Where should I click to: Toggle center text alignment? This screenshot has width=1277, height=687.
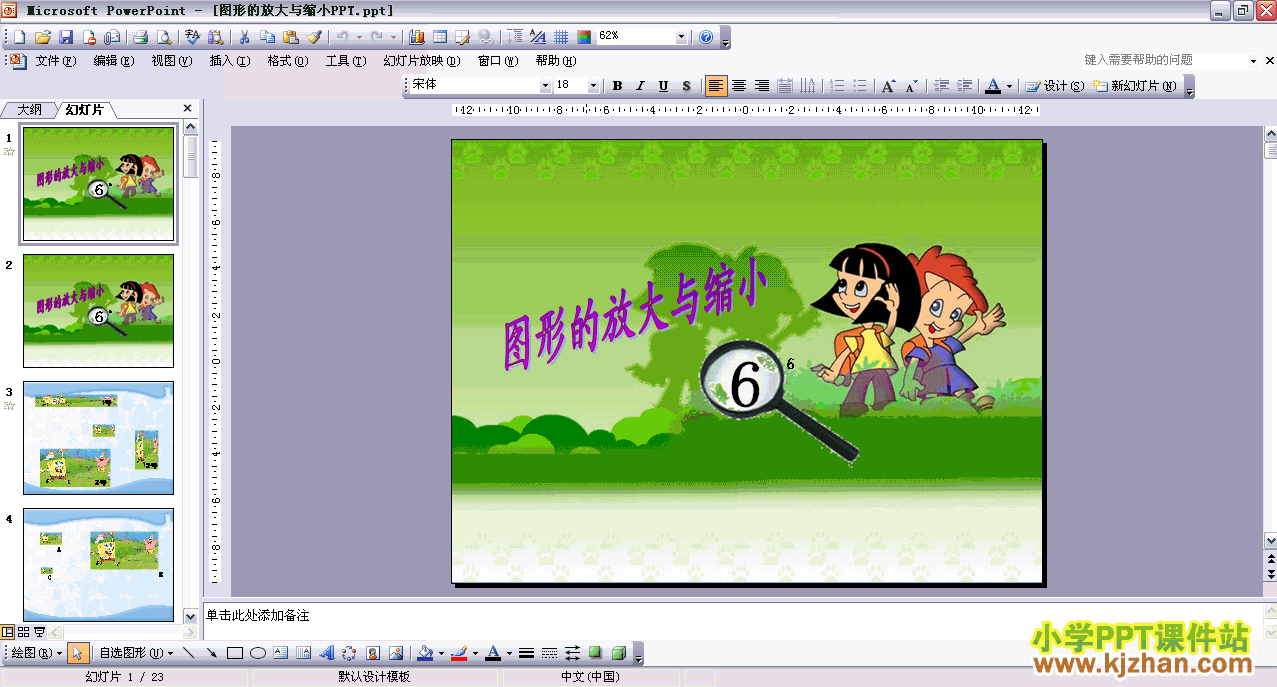pos(739,85)
